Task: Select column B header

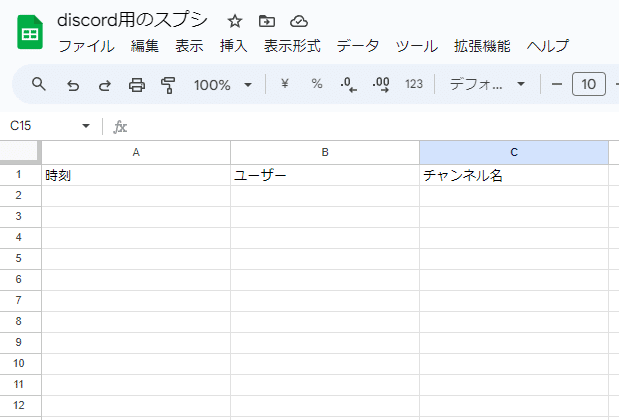Action: point(325,152)
